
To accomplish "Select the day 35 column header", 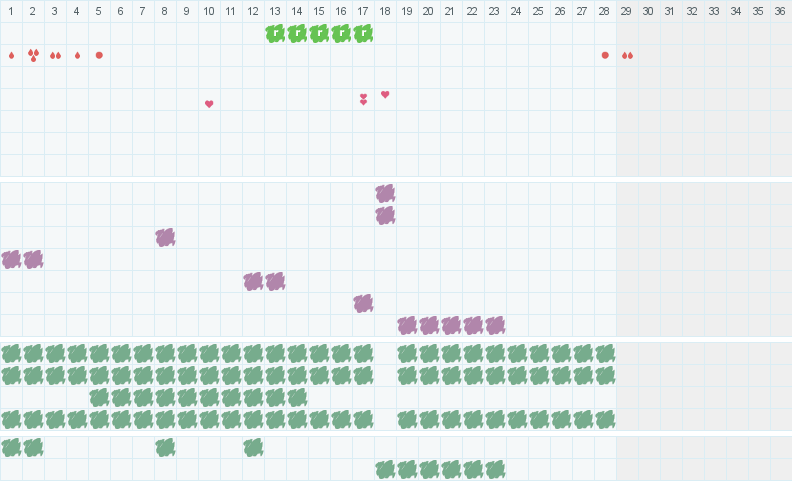I will click(759, 11).
